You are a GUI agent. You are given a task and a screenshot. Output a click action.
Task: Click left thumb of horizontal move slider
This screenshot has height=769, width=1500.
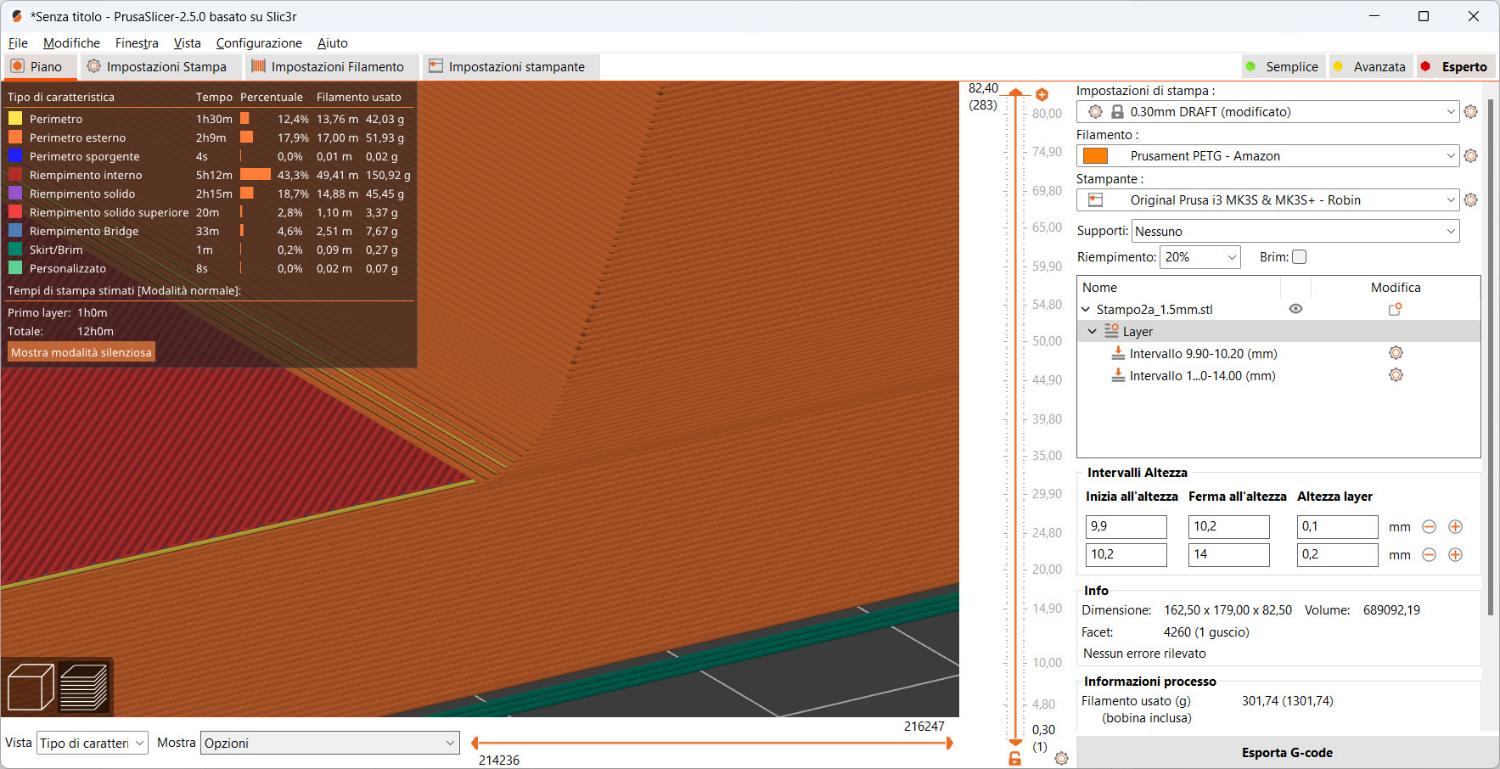coord(477,743)
